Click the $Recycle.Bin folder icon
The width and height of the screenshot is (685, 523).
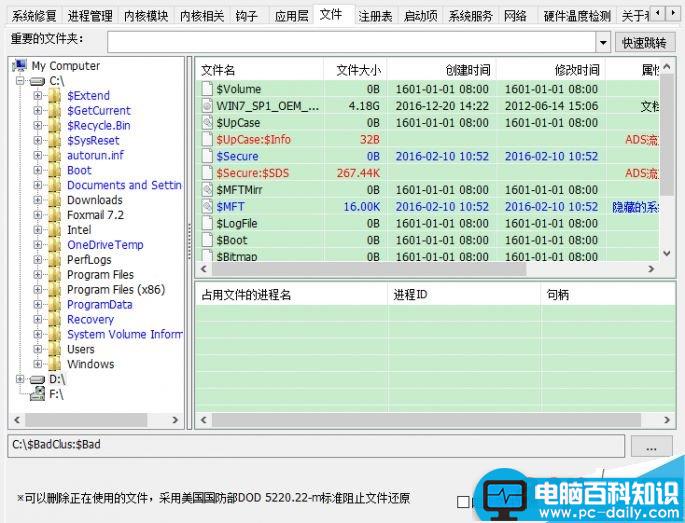(54, 125)
